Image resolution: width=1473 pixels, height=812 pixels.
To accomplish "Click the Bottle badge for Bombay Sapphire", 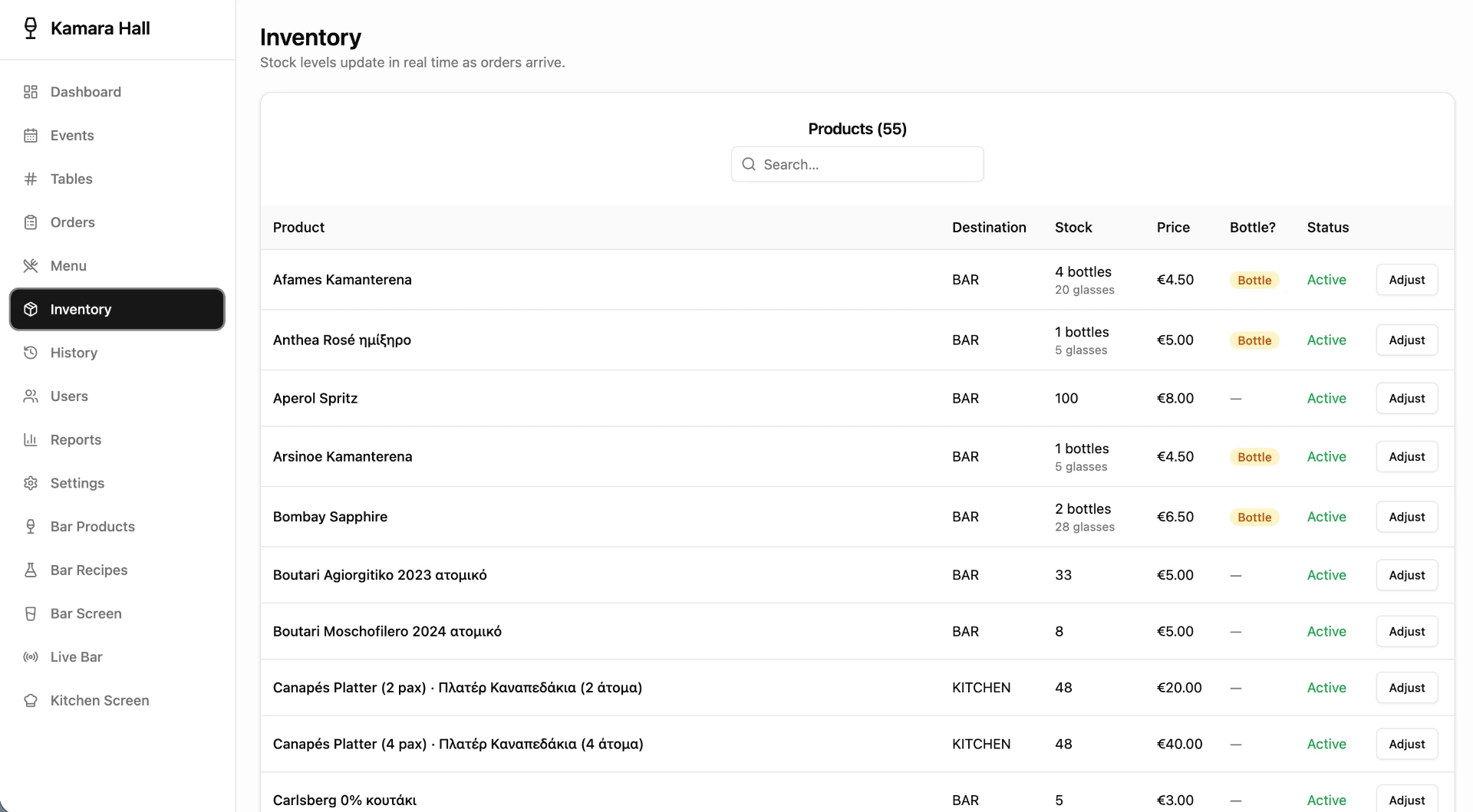I will [1254, 517].
